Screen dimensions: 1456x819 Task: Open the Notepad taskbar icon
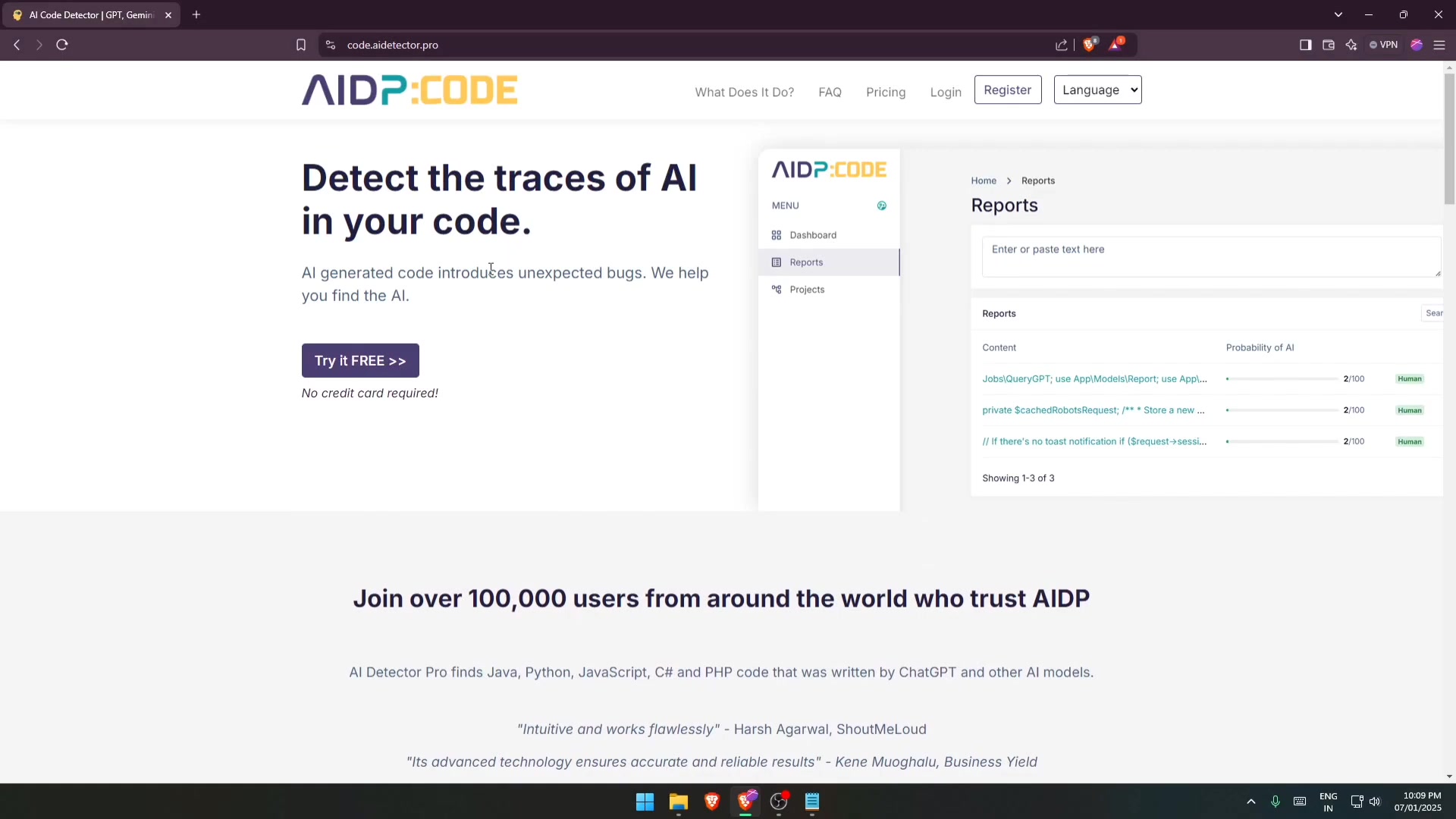pyautogui.click(x=812, y=802)
